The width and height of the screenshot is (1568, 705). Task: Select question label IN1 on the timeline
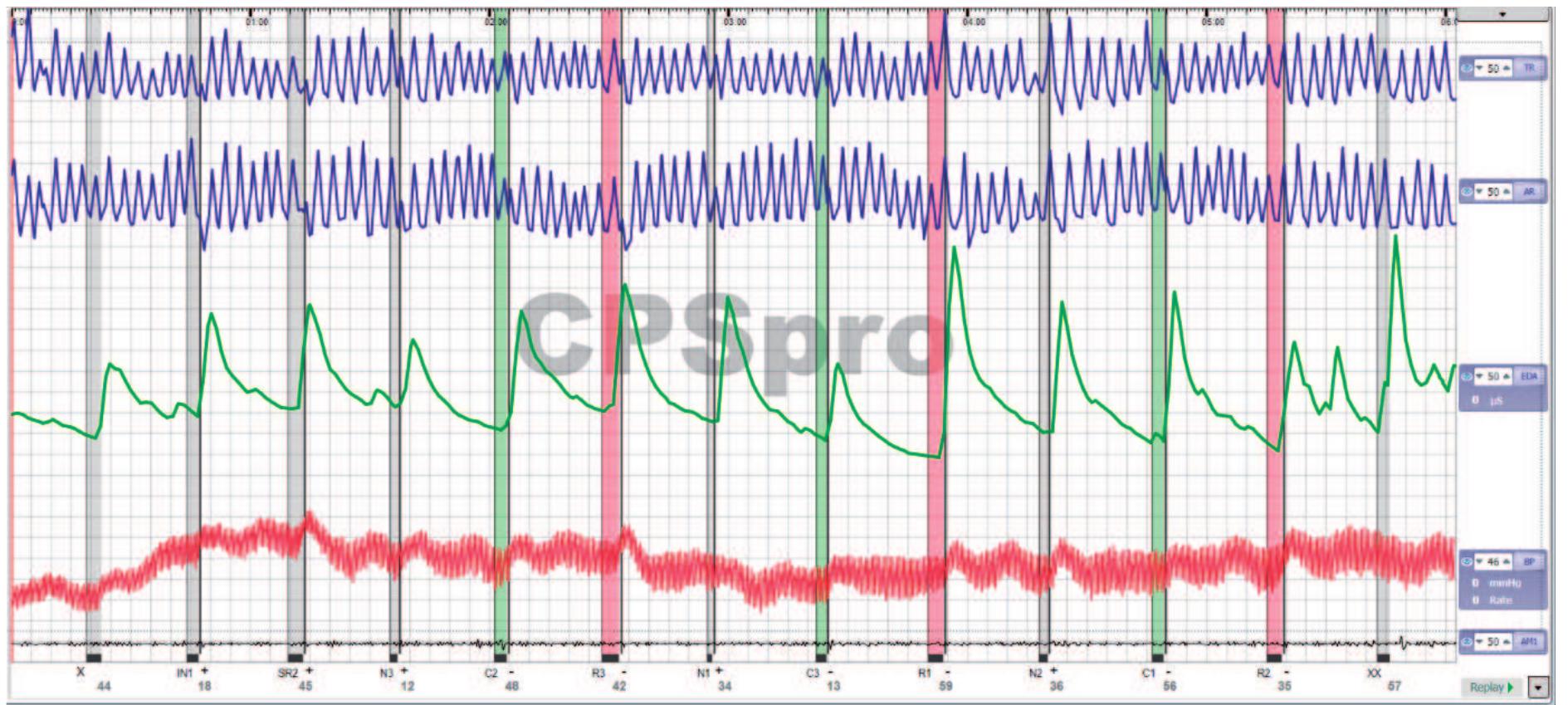pyautogui.click(x=184, y=673)
